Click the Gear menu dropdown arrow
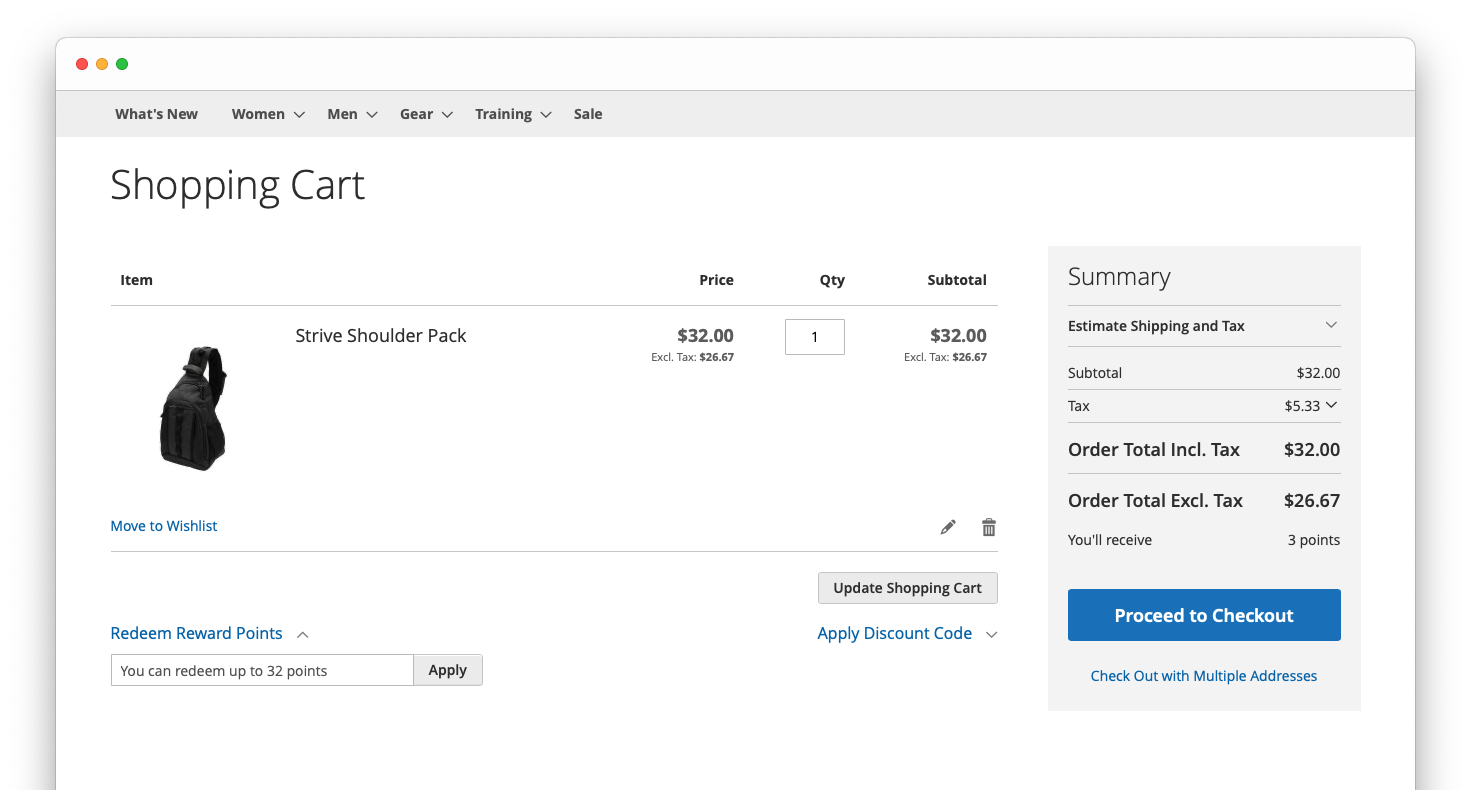Image resolution: width=1471 pixels, height=790 pixels. coord(448,114)
